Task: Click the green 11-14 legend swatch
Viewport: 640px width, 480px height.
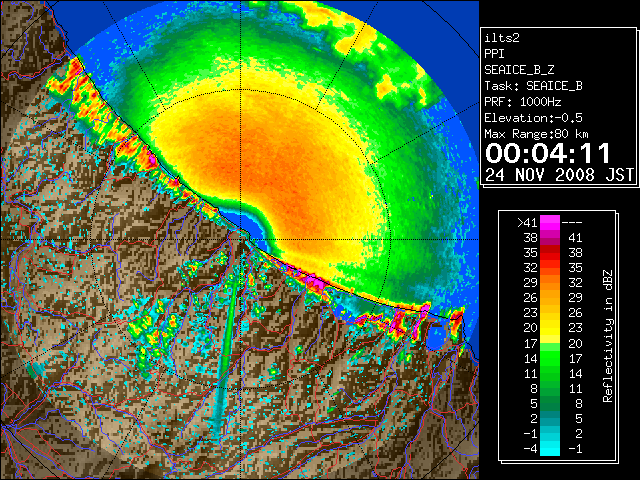Action: (550, 373)
